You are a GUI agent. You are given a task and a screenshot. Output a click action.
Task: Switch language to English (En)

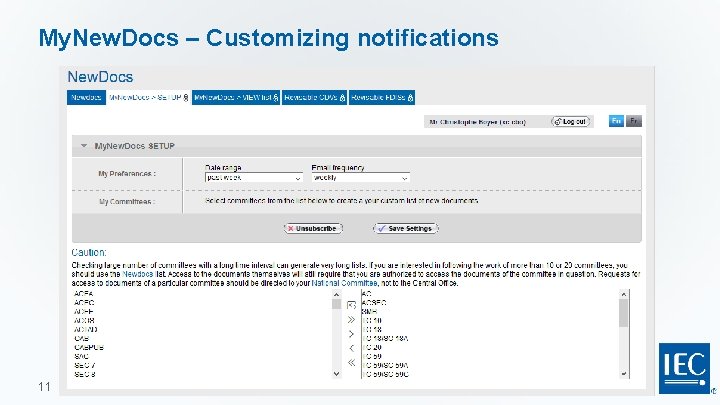[616, 121]
